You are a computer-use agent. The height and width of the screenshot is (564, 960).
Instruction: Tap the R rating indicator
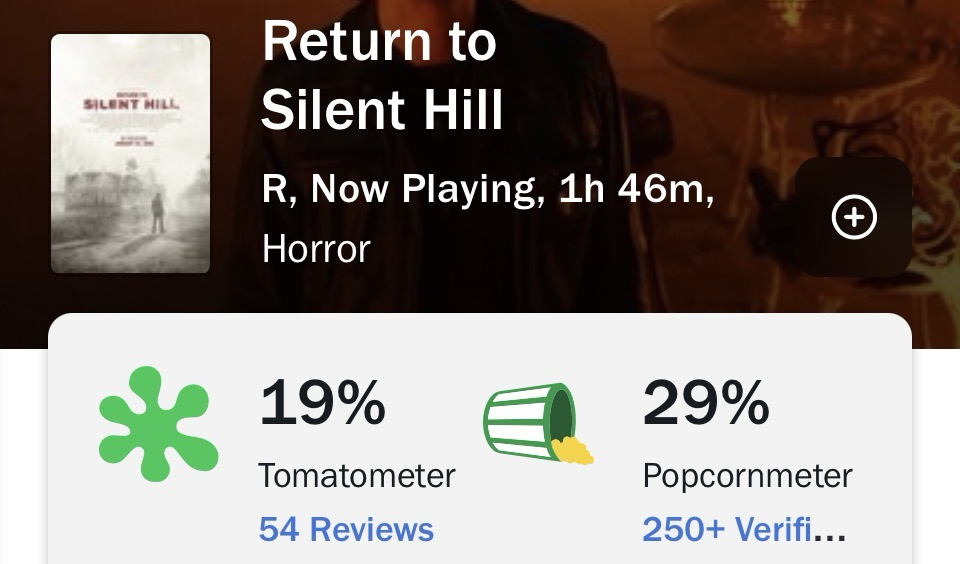coord(275,188)
